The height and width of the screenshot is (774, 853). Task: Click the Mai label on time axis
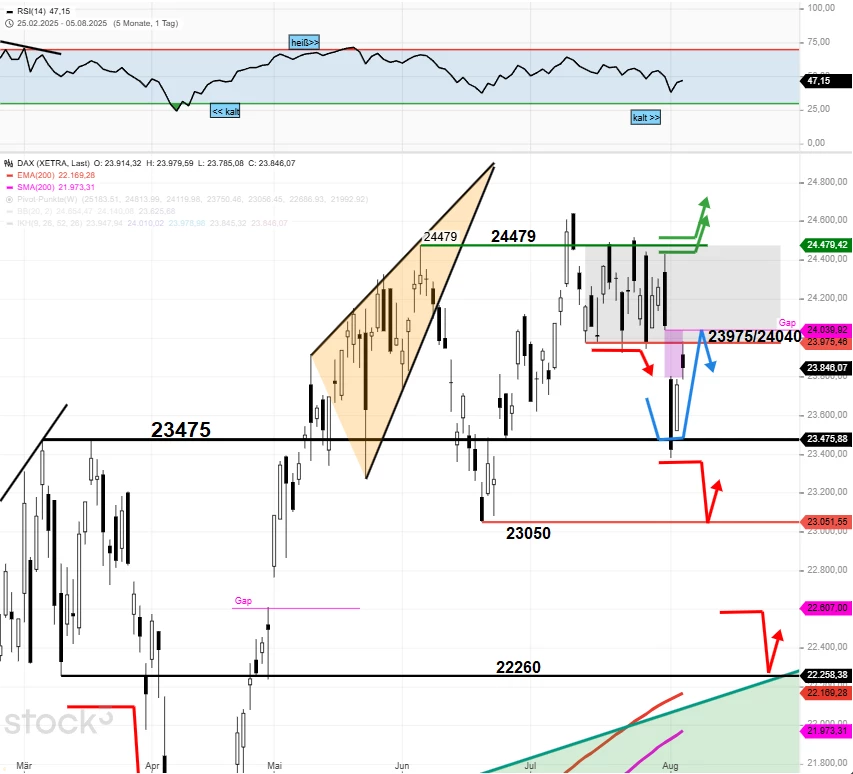274,766
